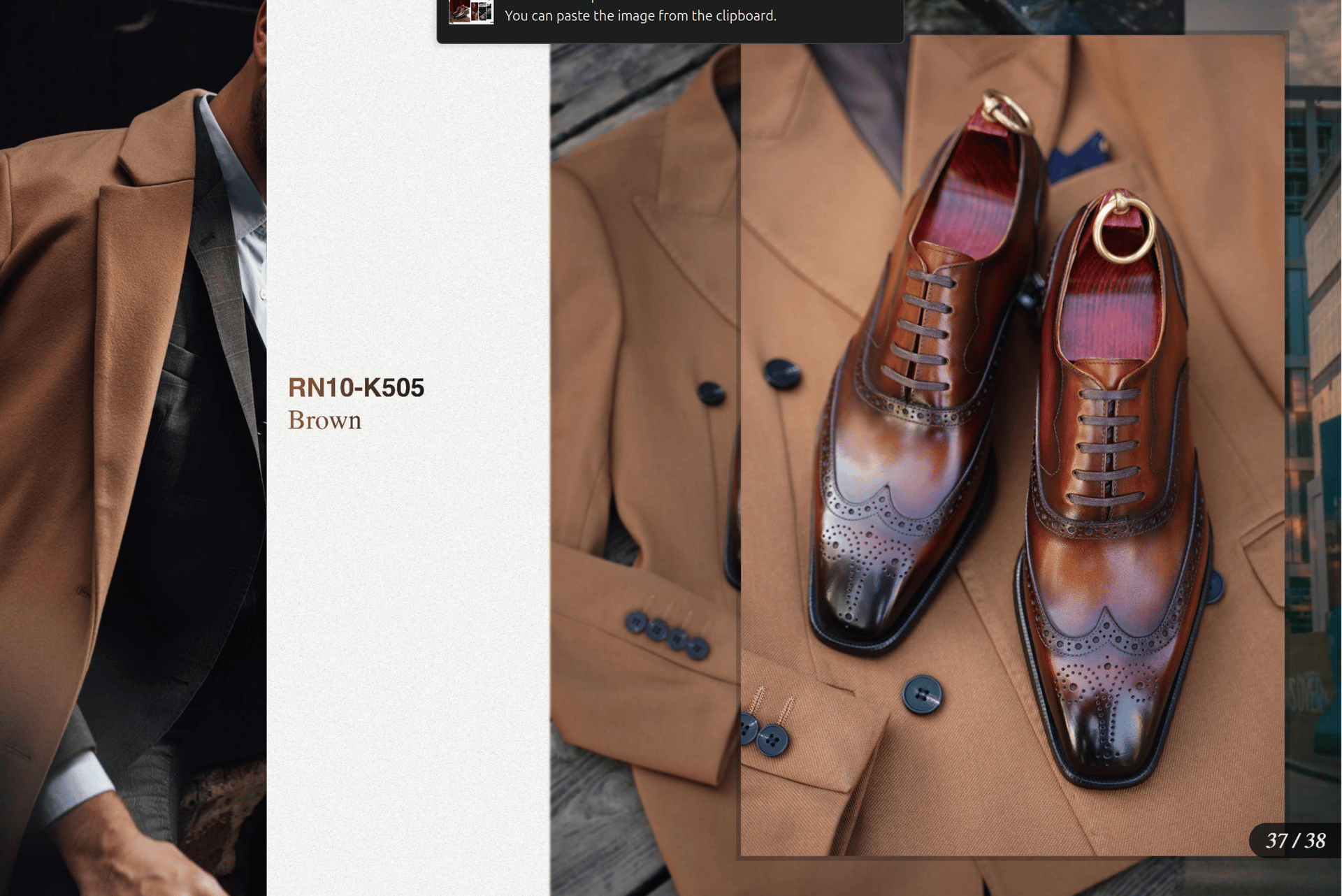Click the brown wingtip shoes photo

[1012, 446]
